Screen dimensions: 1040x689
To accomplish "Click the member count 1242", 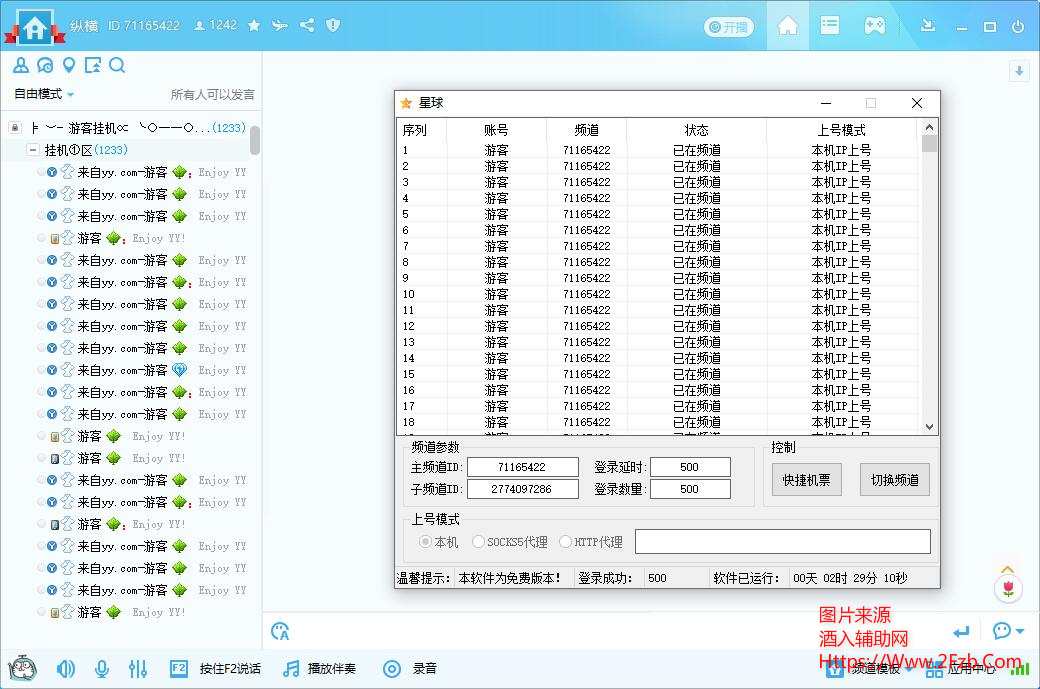I will coord(216,25).
